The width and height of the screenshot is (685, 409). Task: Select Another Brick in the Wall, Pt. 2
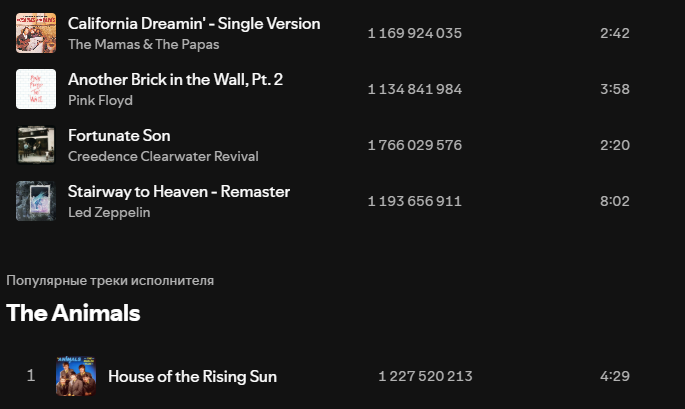coord(175,80)
